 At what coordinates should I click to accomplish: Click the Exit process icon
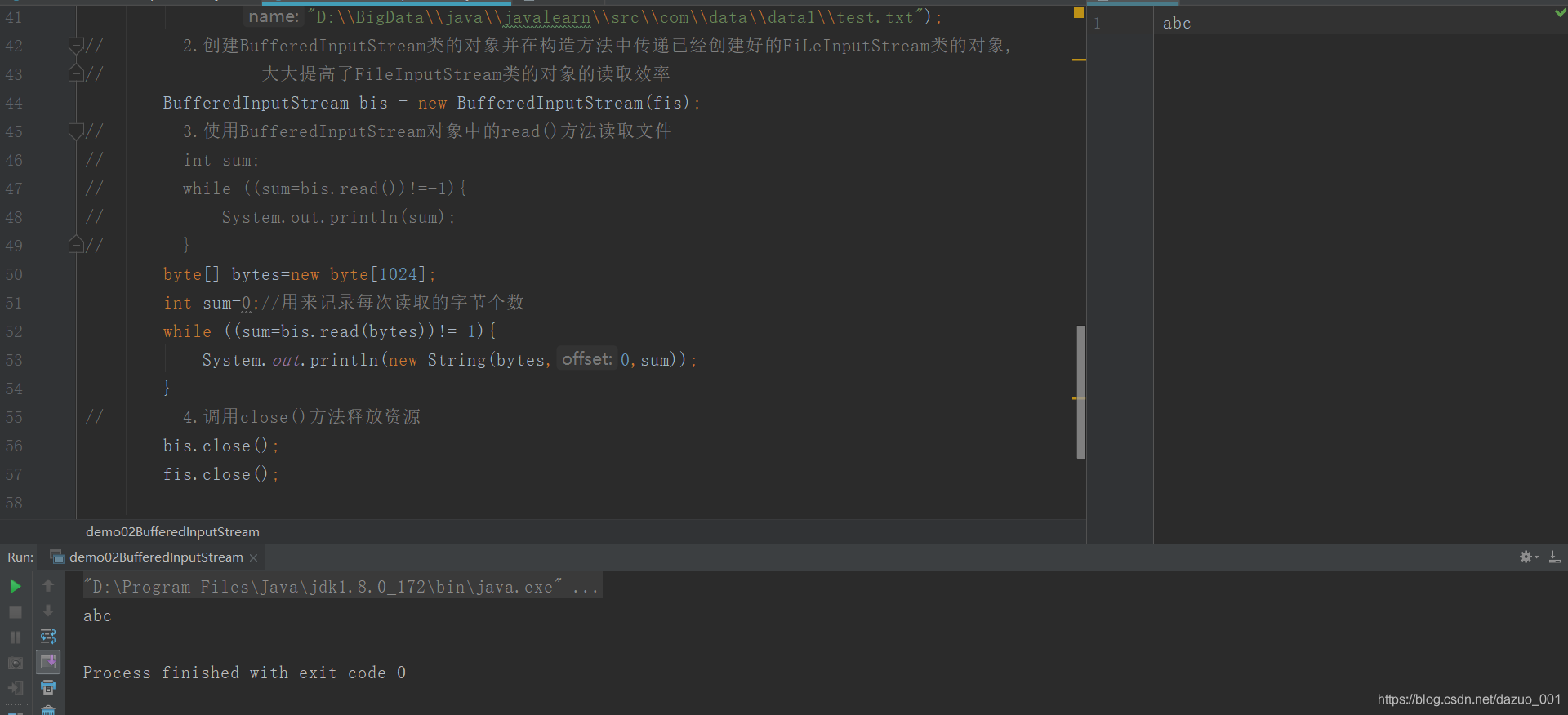pos(15,688)
